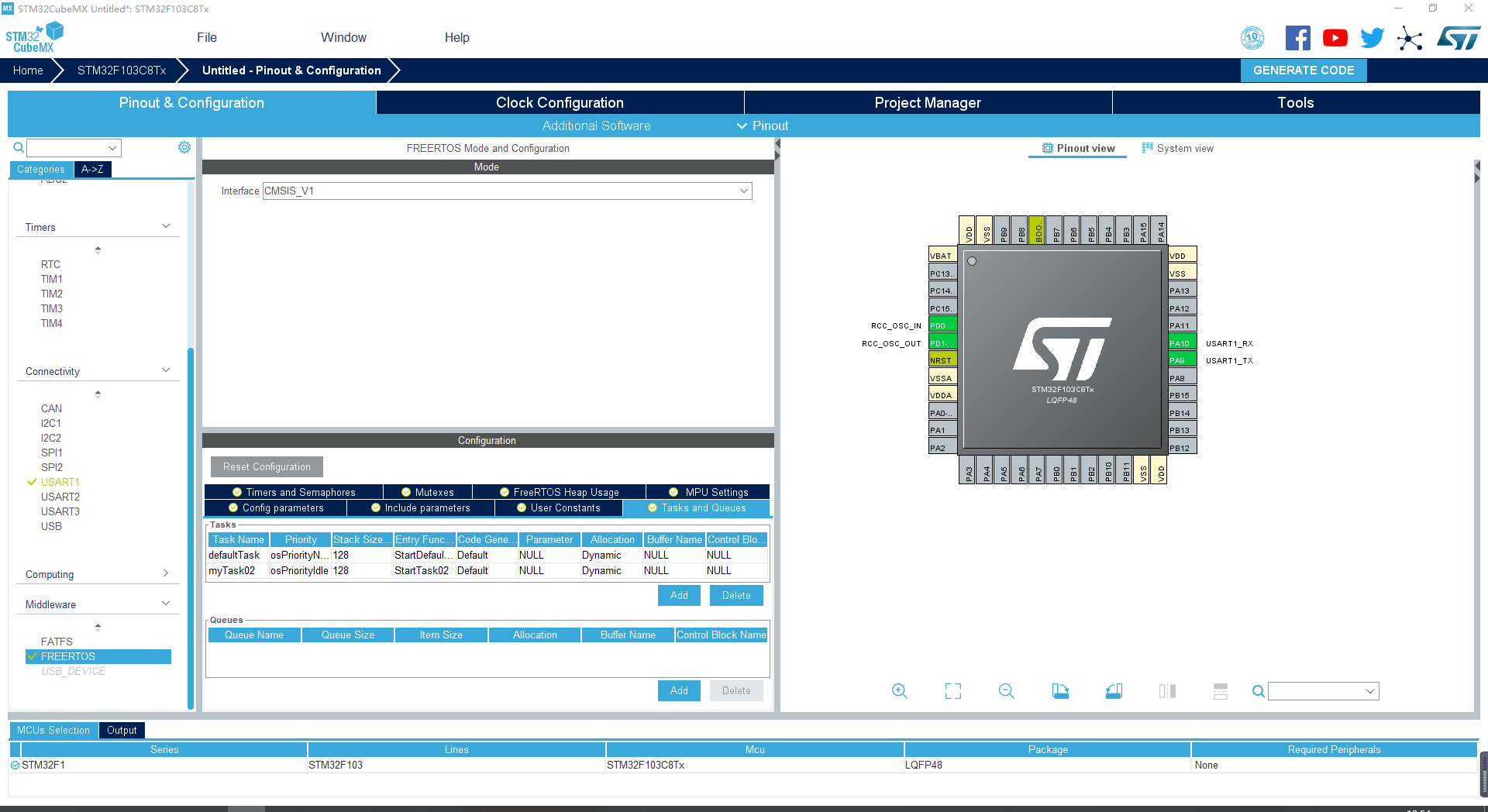Click the ST logo at top right
Image resolution: width=1488 pixels, height=812 pixels.
tap(1459, 38)
